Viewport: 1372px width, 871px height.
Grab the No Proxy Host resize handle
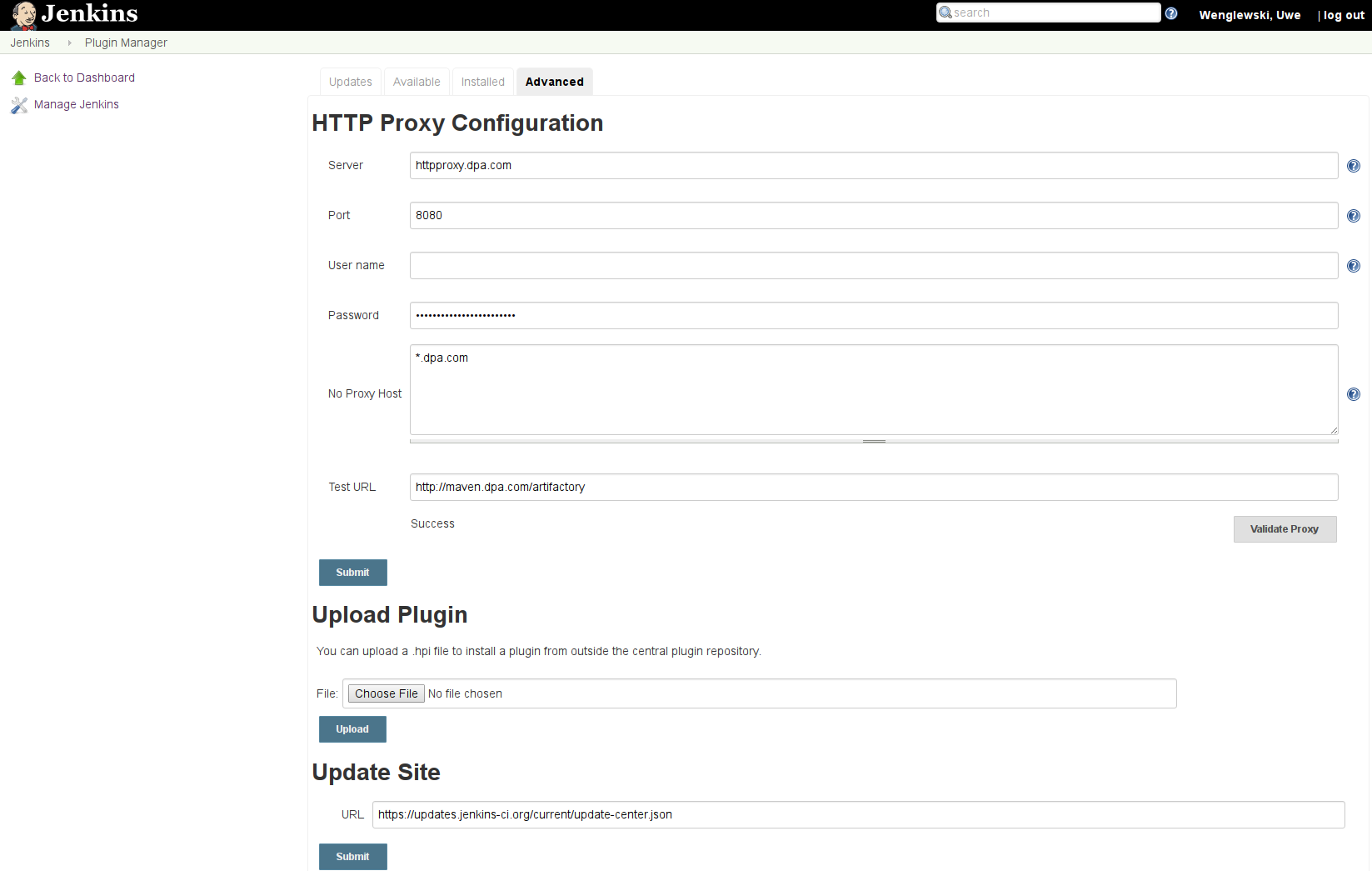[874, 441]
